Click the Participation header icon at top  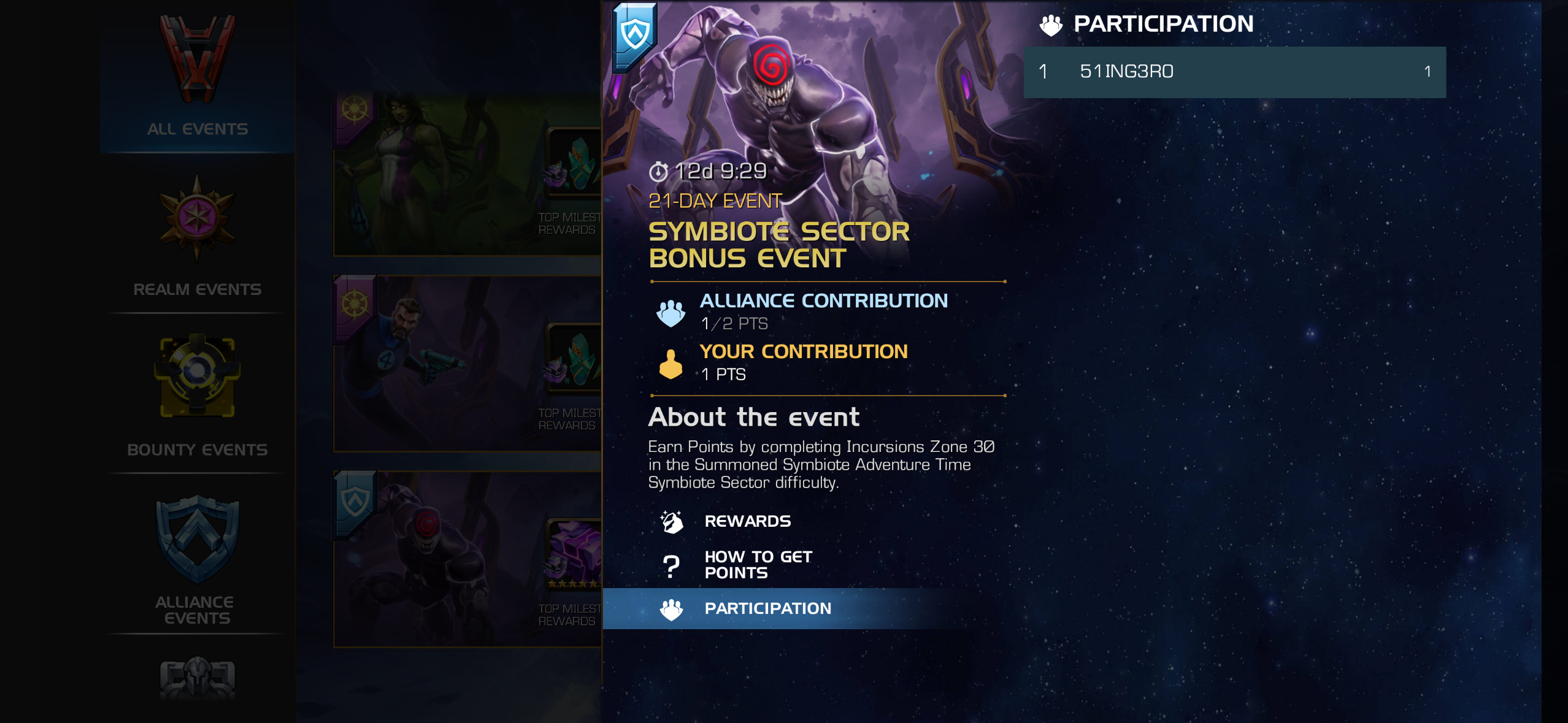[1051, 25]
